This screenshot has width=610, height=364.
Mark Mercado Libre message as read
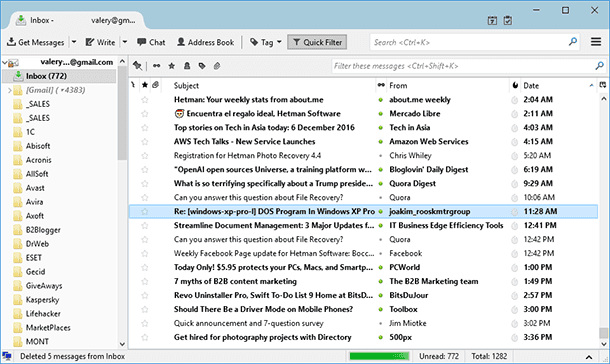coord(380,114)
